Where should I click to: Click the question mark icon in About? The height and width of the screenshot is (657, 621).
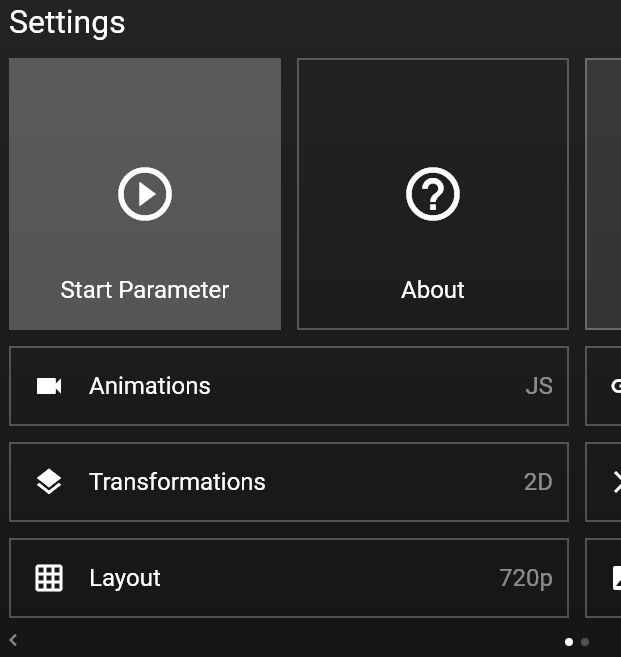click(433, 194)
